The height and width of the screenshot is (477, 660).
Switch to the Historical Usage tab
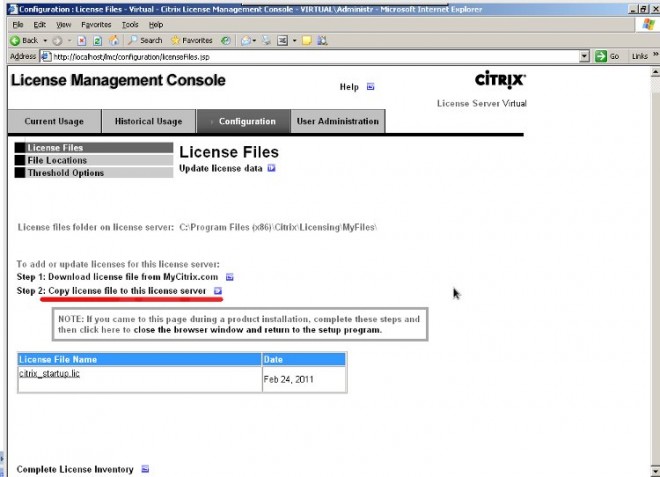pos(149,121)
